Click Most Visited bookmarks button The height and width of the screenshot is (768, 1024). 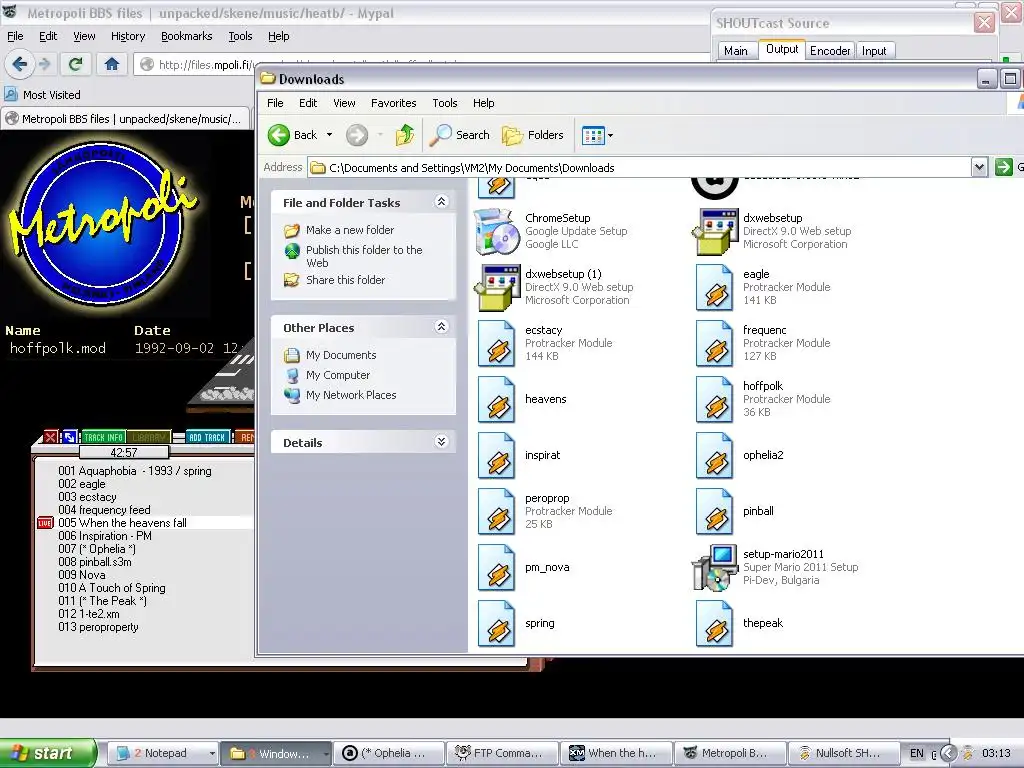coord(43,95)
